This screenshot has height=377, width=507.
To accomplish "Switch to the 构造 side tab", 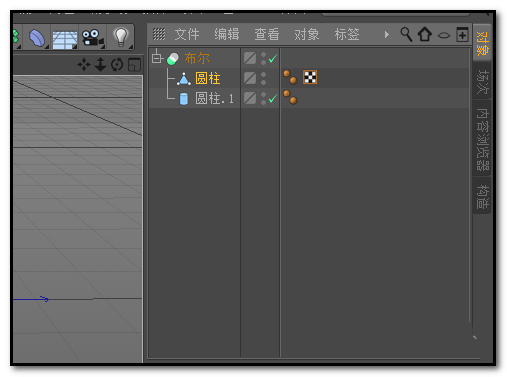I will click(482, 197).
